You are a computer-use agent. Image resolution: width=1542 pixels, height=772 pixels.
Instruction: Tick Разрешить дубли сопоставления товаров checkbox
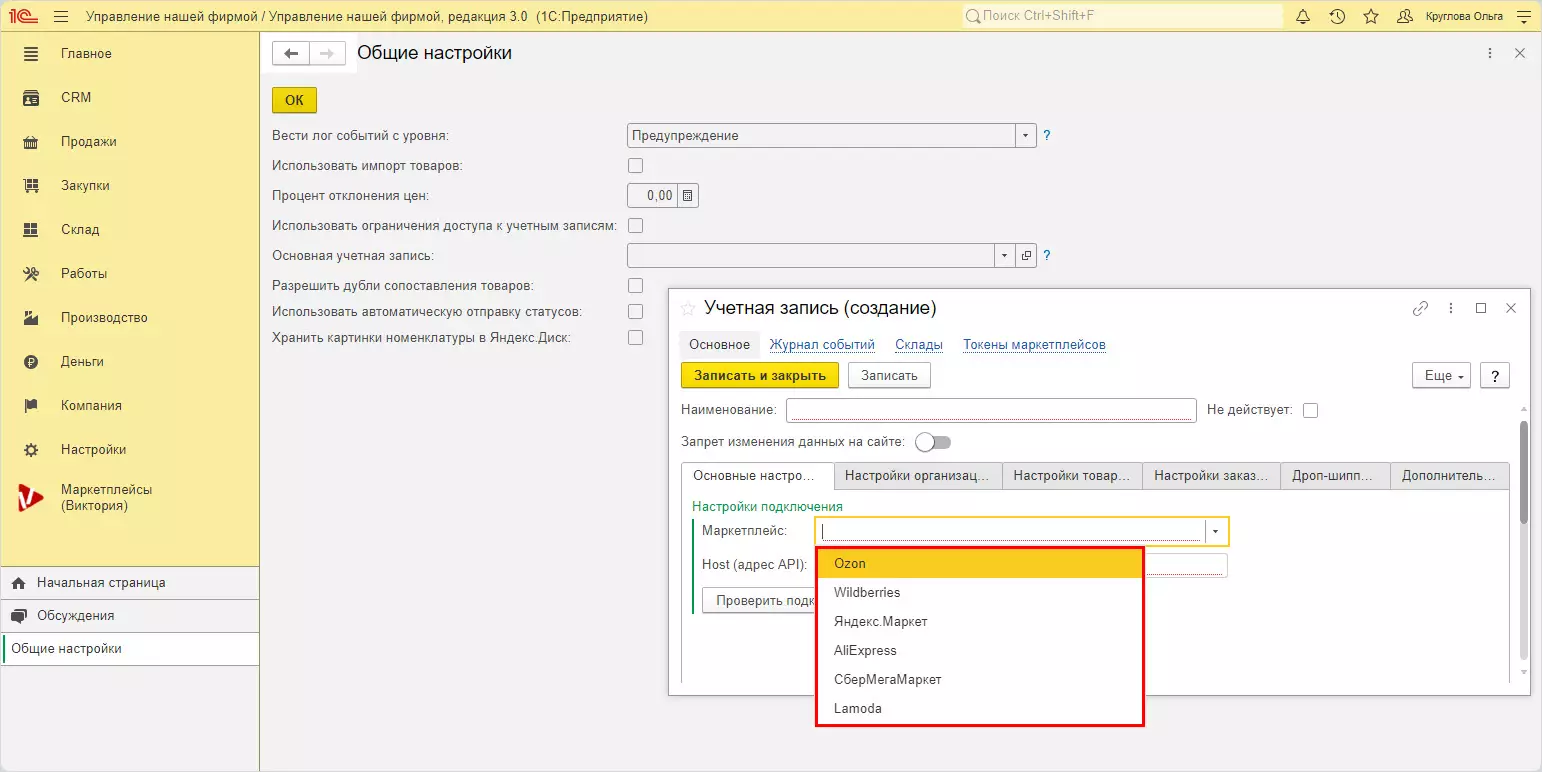(635, 286)
